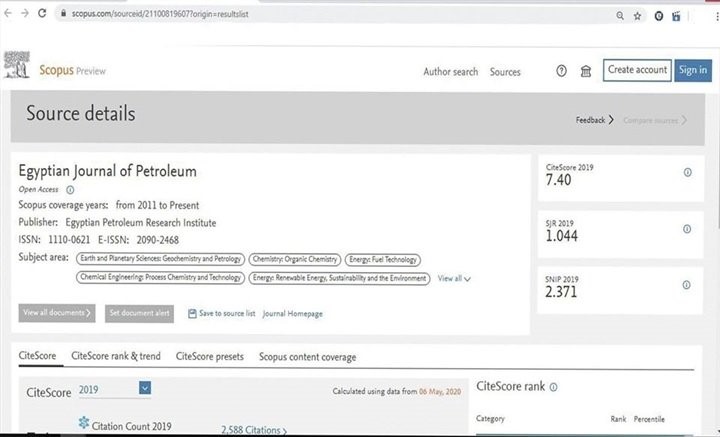
Task: Click publisher Egyptian Petroleum Research Institute text
Action: 141,223
